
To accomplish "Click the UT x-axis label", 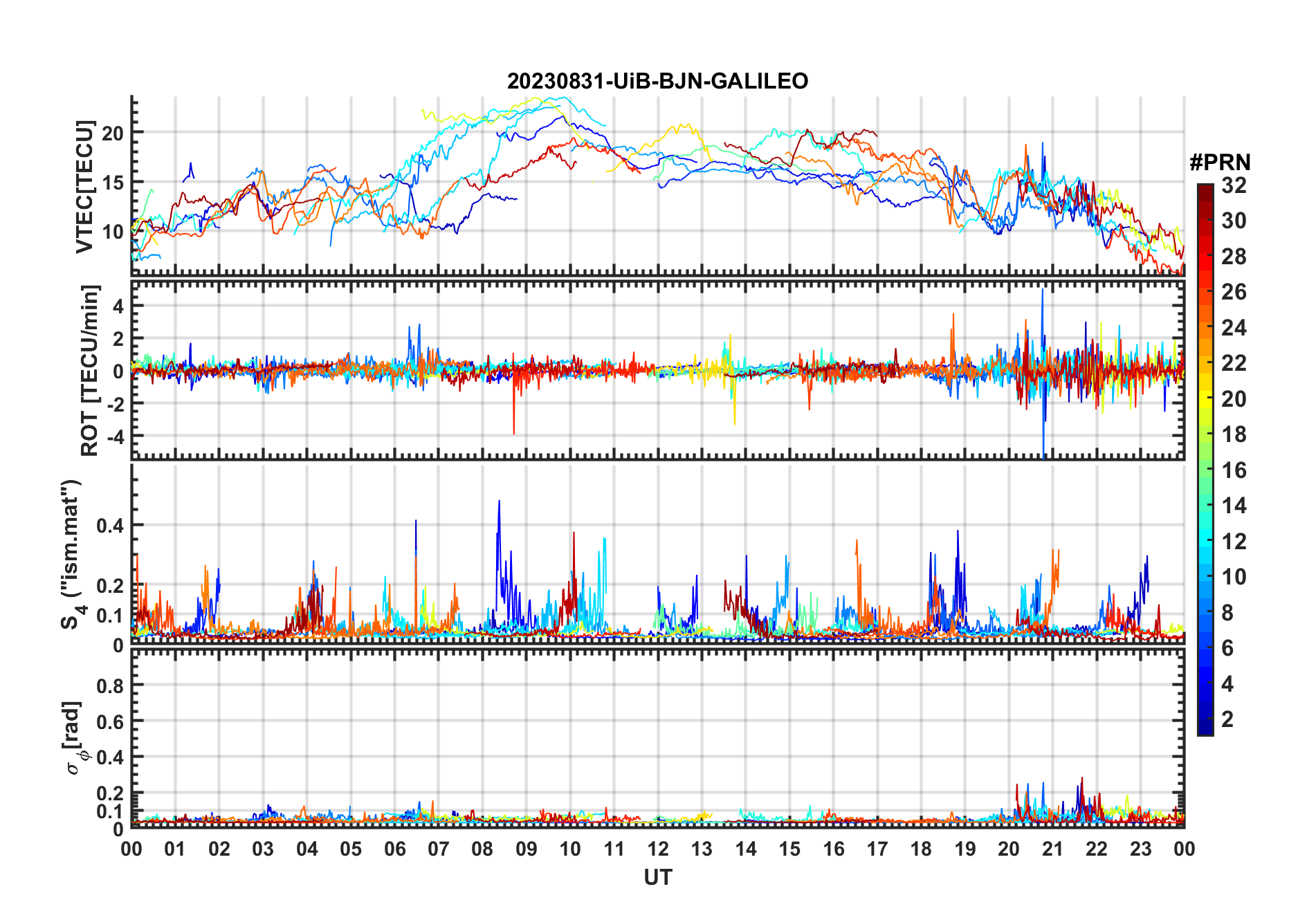I will [658, 877].
